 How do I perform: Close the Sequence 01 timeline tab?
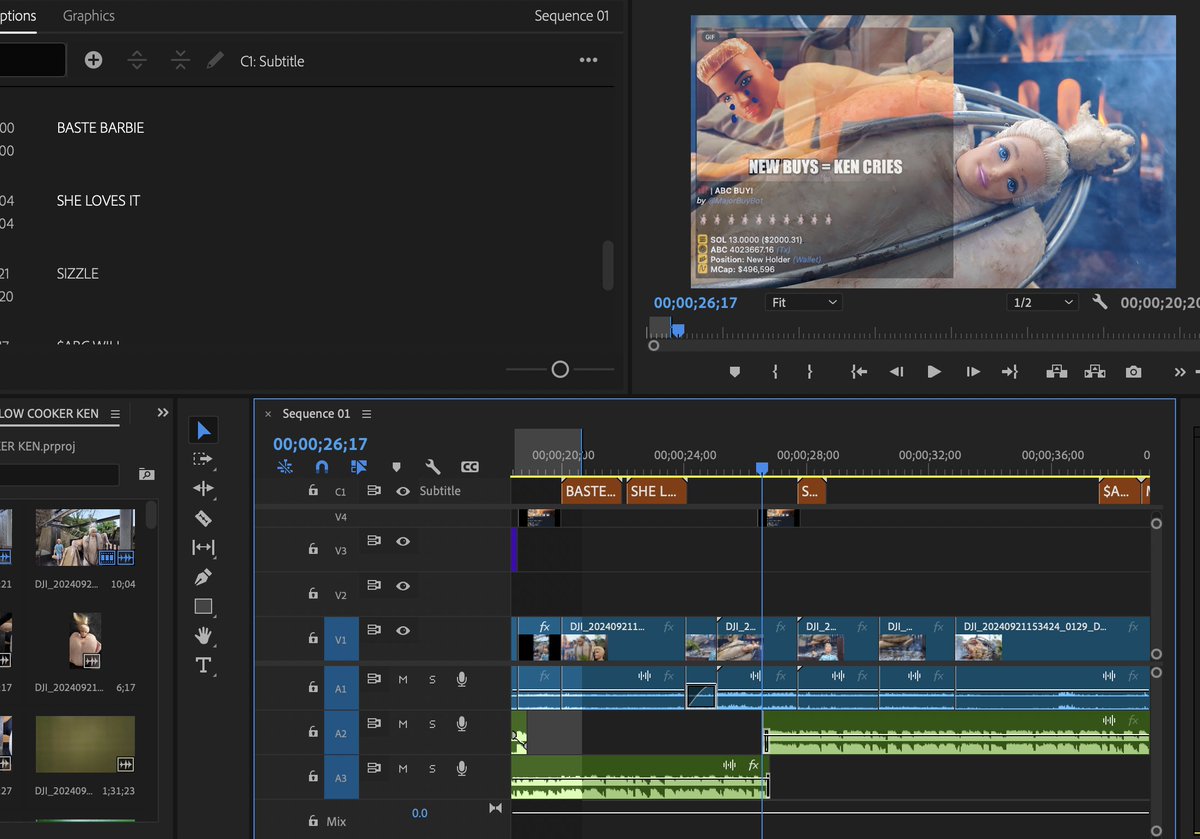(268, 414)
